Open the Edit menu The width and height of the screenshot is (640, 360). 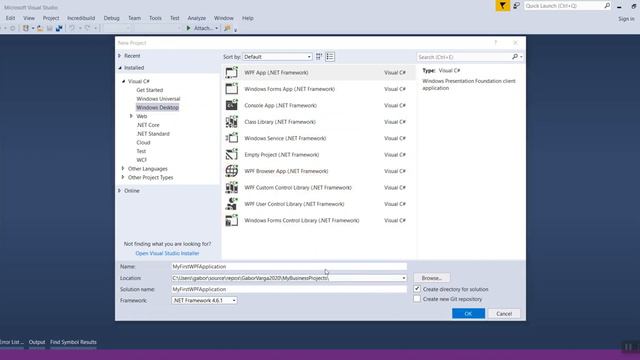pyautogui.click(x=10, y=18)
